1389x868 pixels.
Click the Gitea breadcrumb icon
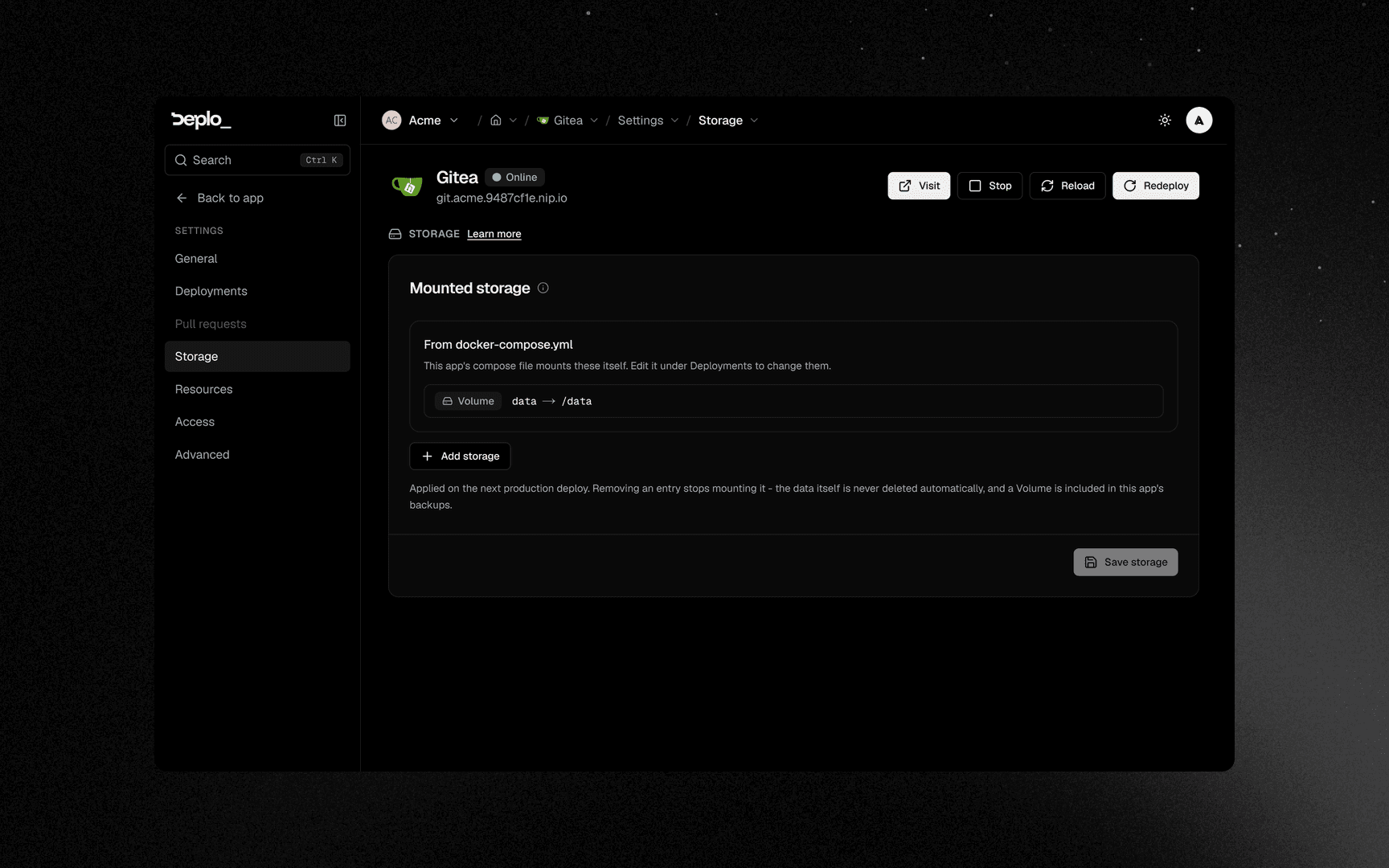(x=543, y=121)
